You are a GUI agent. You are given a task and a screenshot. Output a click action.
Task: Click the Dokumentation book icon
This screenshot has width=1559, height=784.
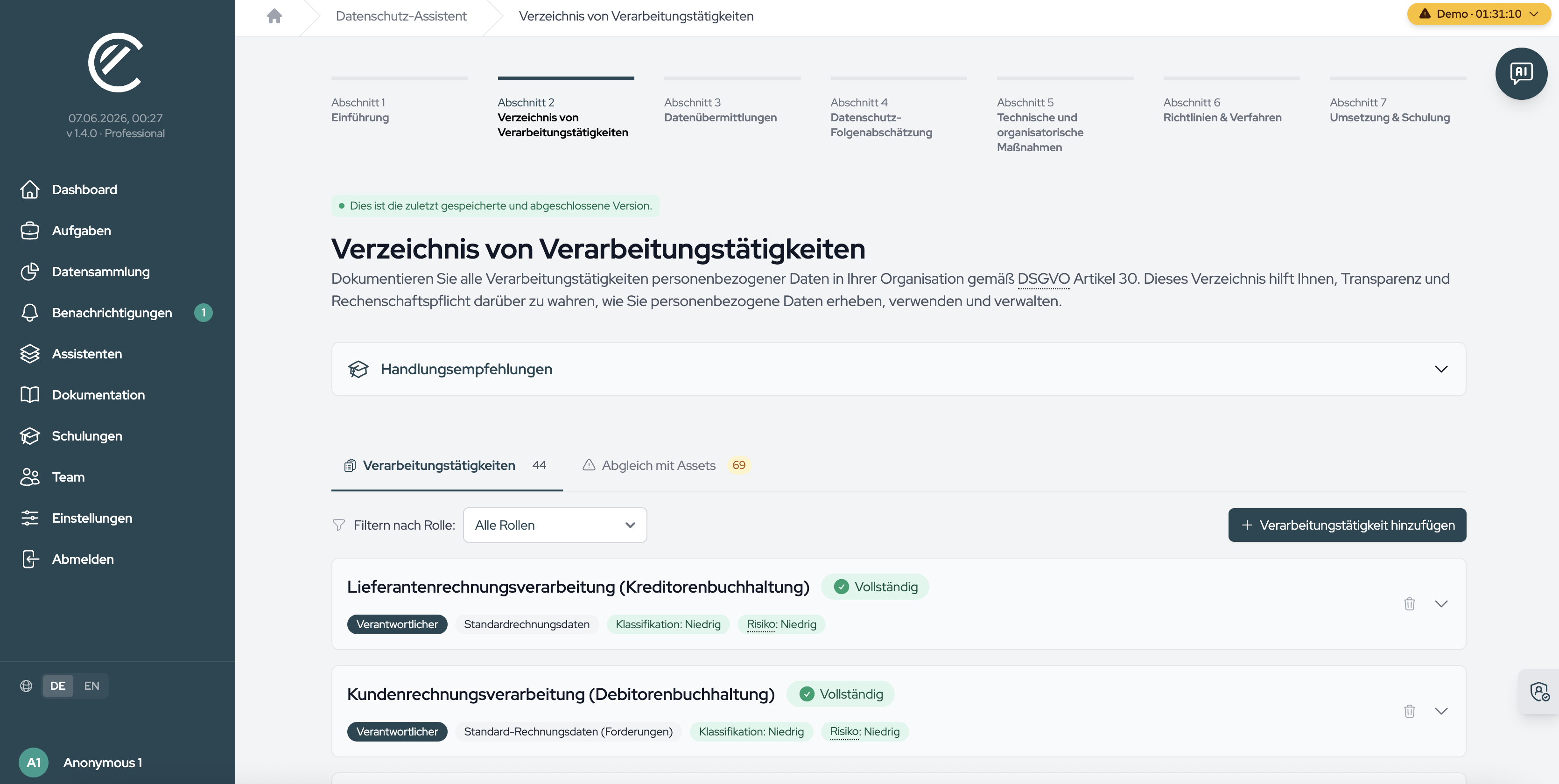coord(30,395)
